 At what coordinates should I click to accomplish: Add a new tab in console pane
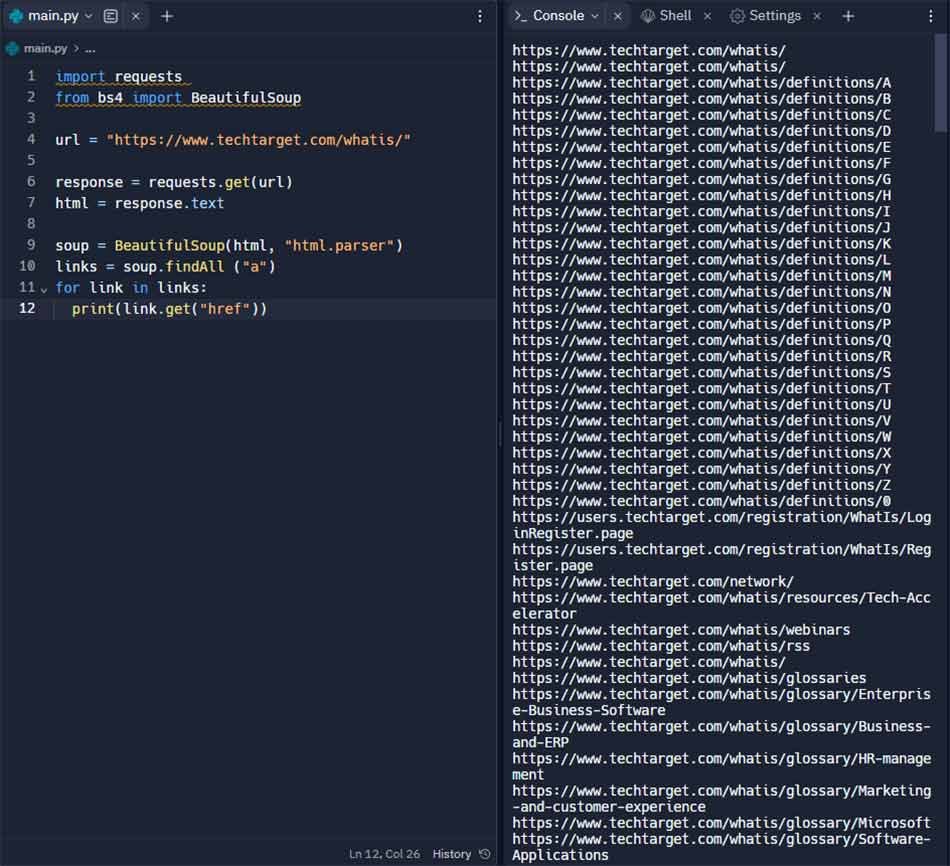click(848, 16)
